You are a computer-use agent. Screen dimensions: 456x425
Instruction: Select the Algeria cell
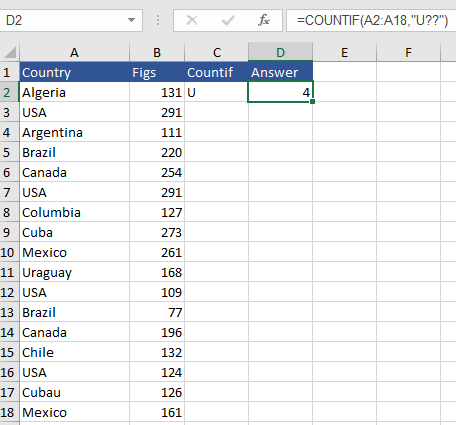coord(74,92)
